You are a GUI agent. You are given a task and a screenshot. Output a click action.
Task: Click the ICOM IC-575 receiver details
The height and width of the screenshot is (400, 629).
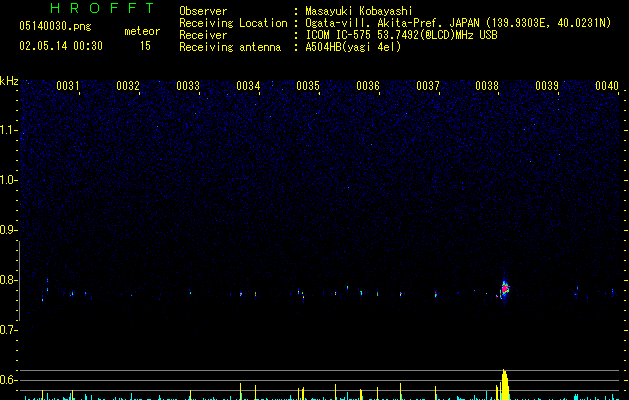(401, 35)
